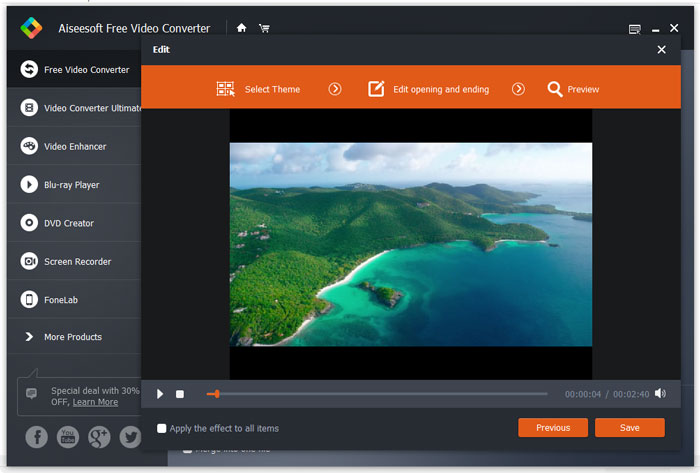Open the Video Enhancer palette icon
Viewport: 700px width, 473px height.
[x=29, y=146]
